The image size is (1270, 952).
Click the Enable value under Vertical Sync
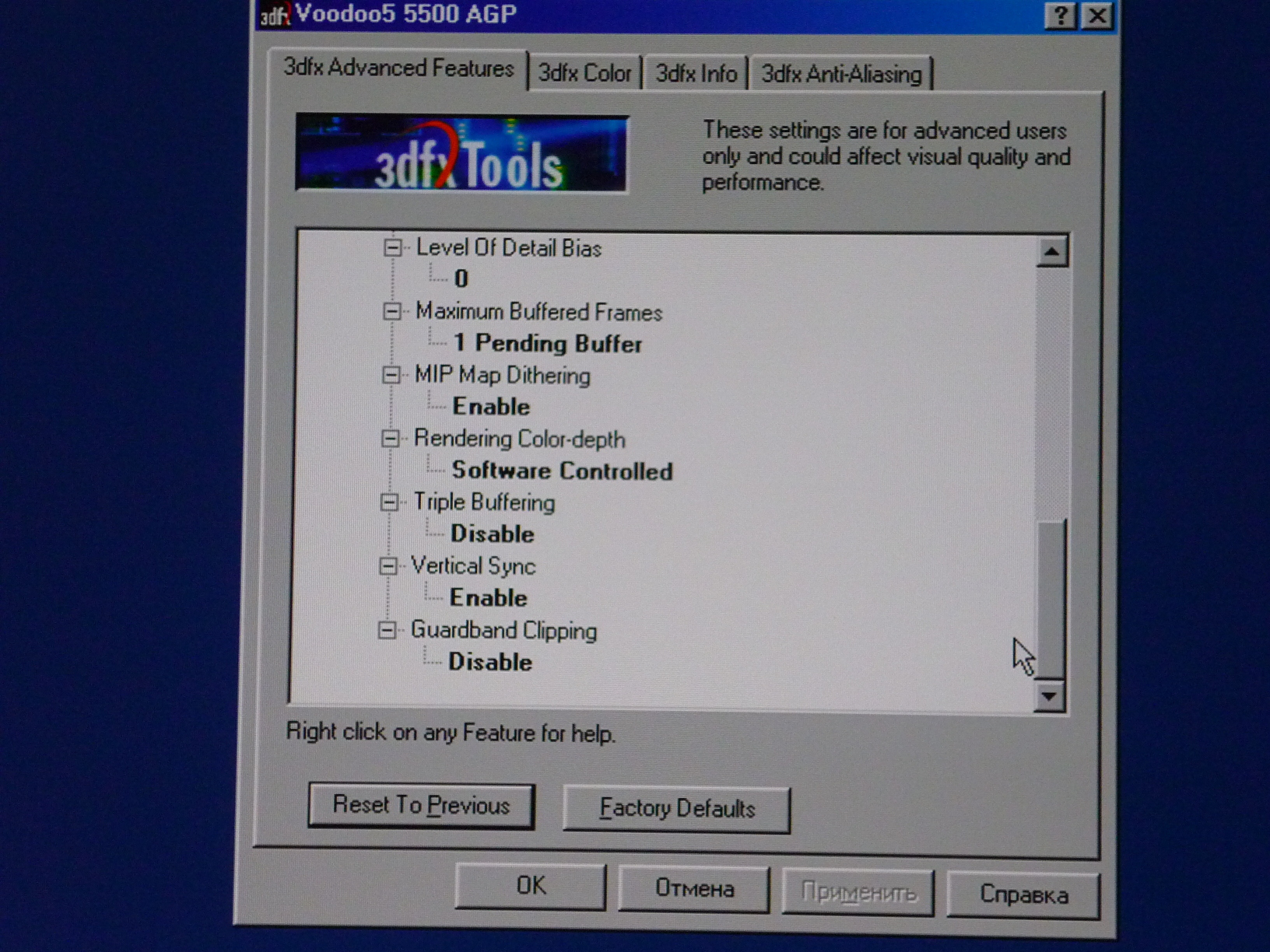point(488,597)
